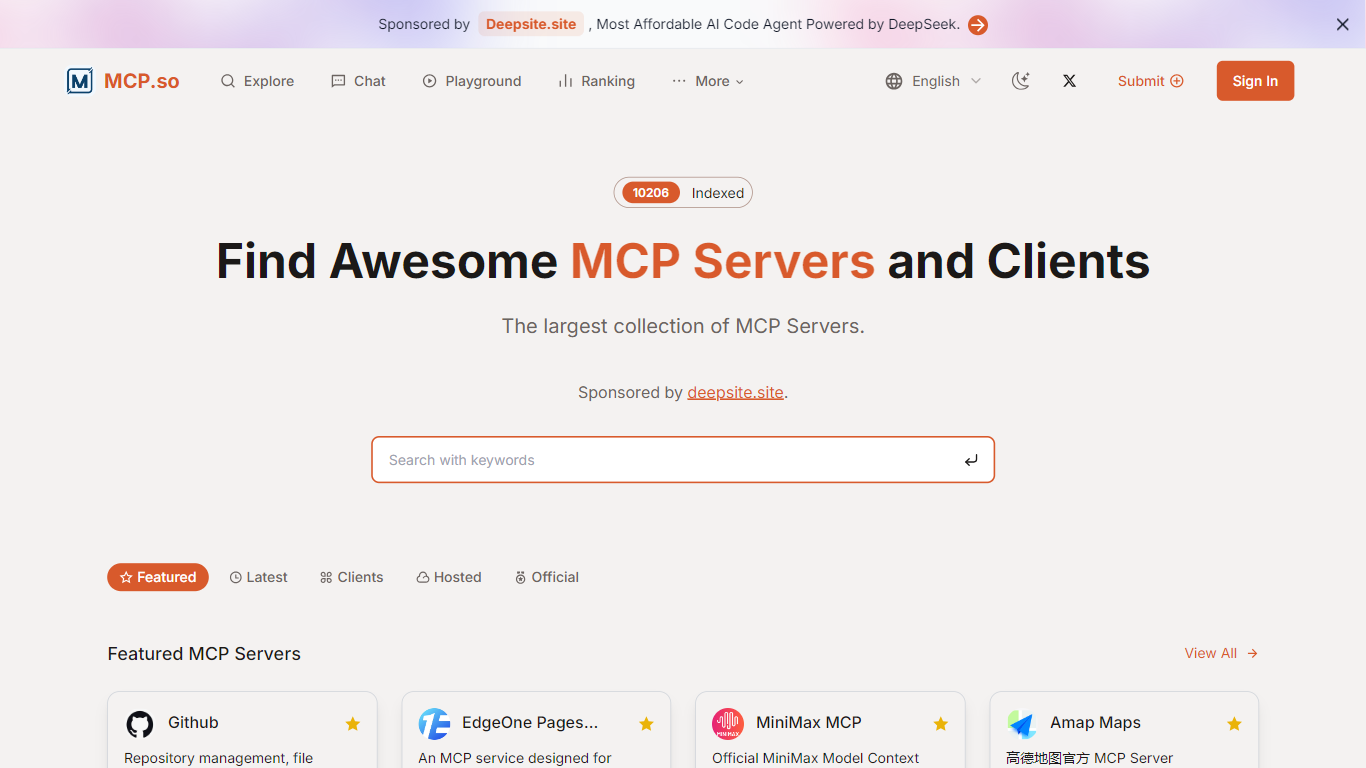Click the star on EdgeOne Pages card
This screenshot has width=1366, height=768.
[x=647, y=724]
